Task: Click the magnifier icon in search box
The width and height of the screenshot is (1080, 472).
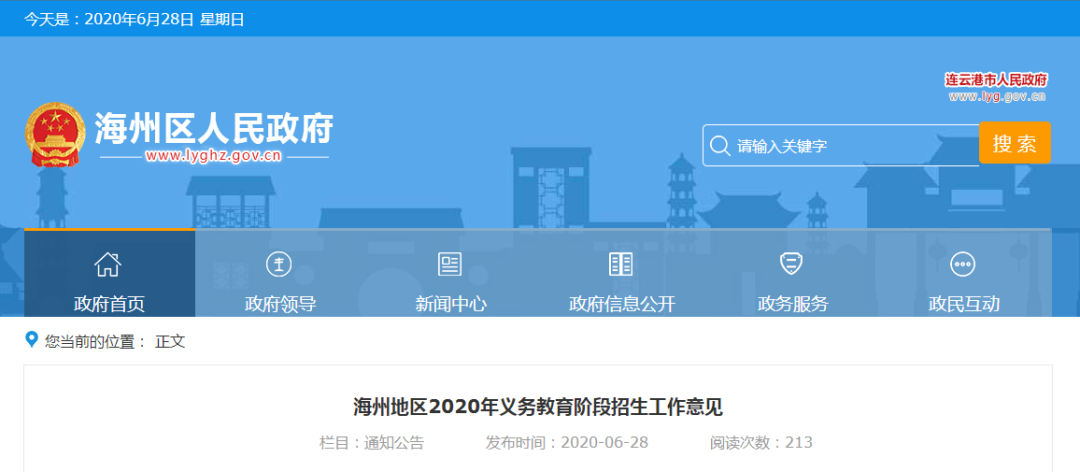Action: tap(720, 145)
